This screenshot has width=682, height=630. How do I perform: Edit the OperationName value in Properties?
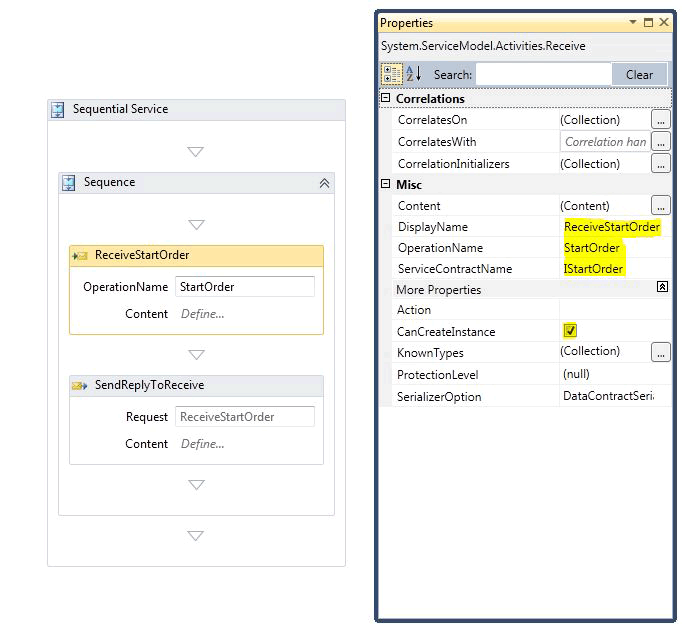coord(592,248)
